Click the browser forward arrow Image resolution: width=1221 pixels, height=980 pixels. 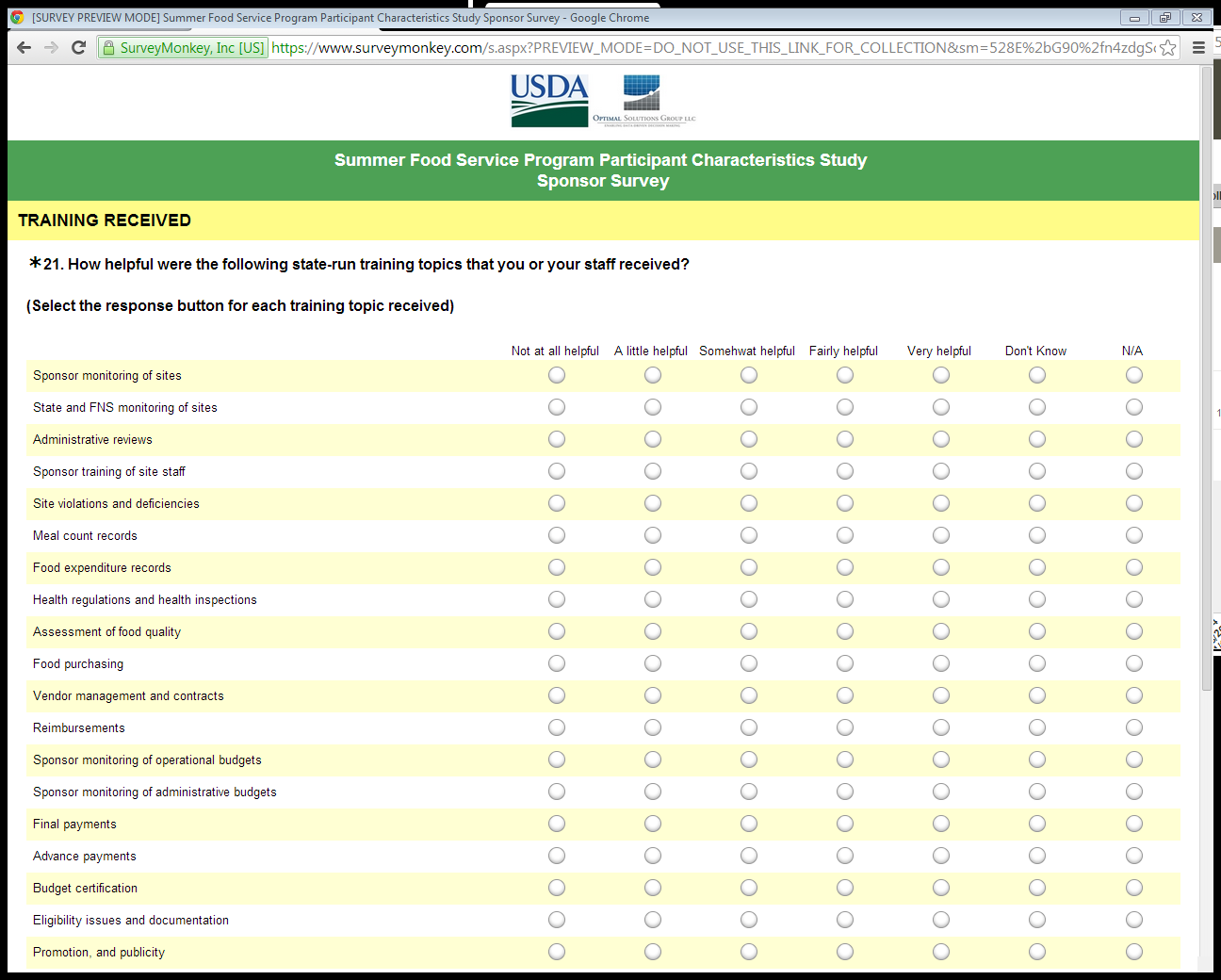[51, 48]
